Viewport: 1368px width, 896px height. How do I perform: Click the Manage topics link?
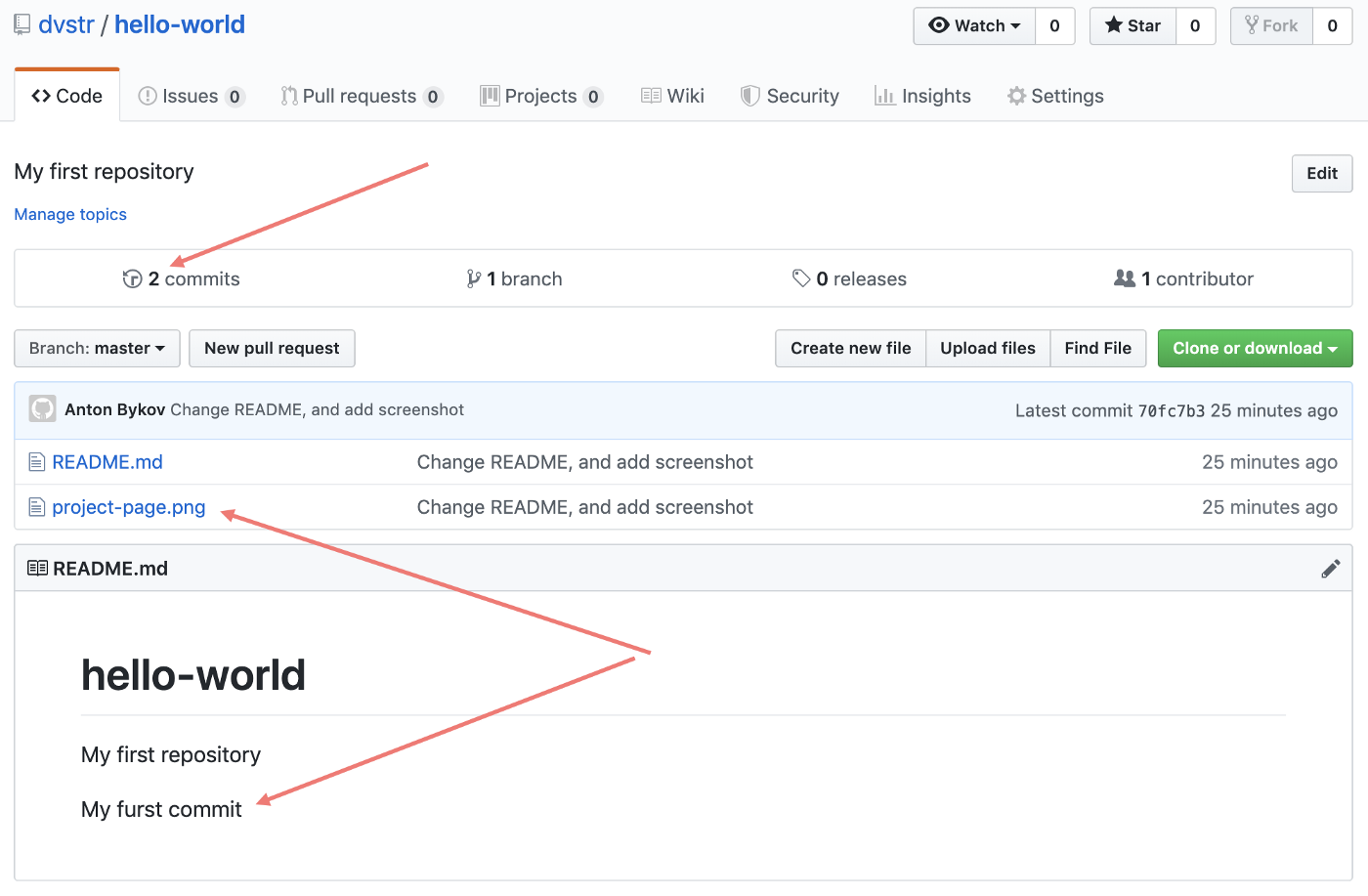[70, 214]
